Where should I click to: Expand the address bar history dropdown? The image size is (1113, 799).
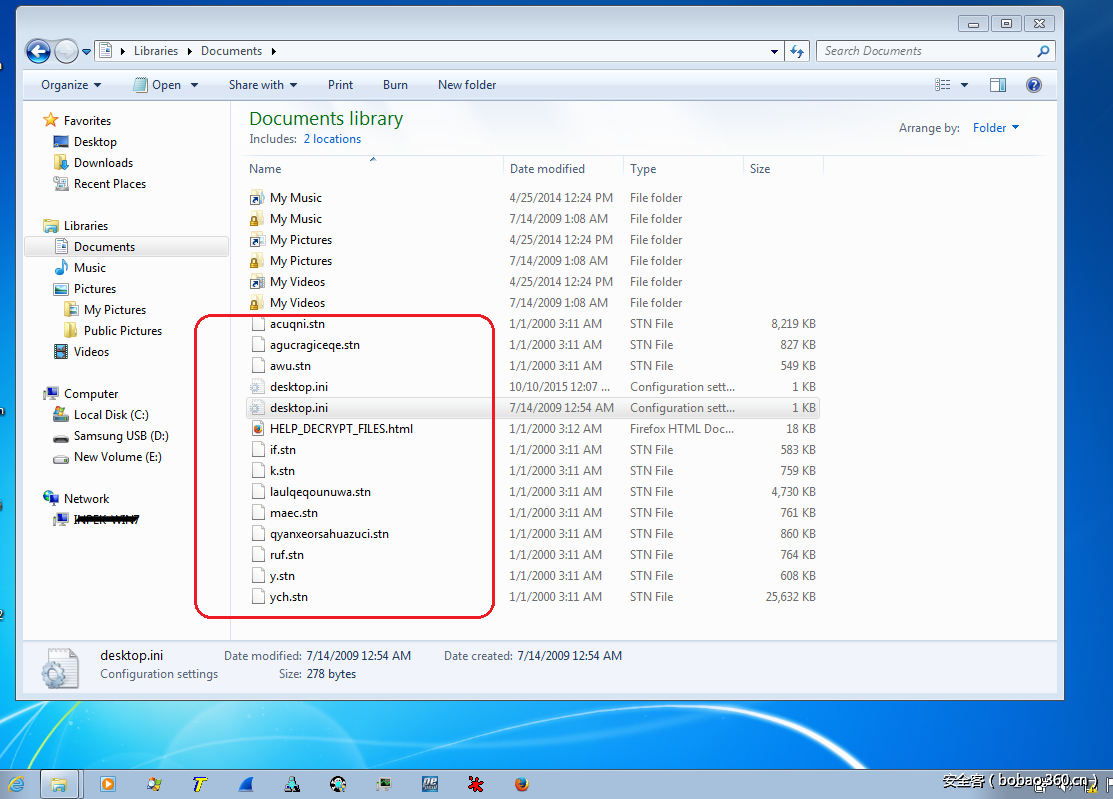(x=775, y=51)
